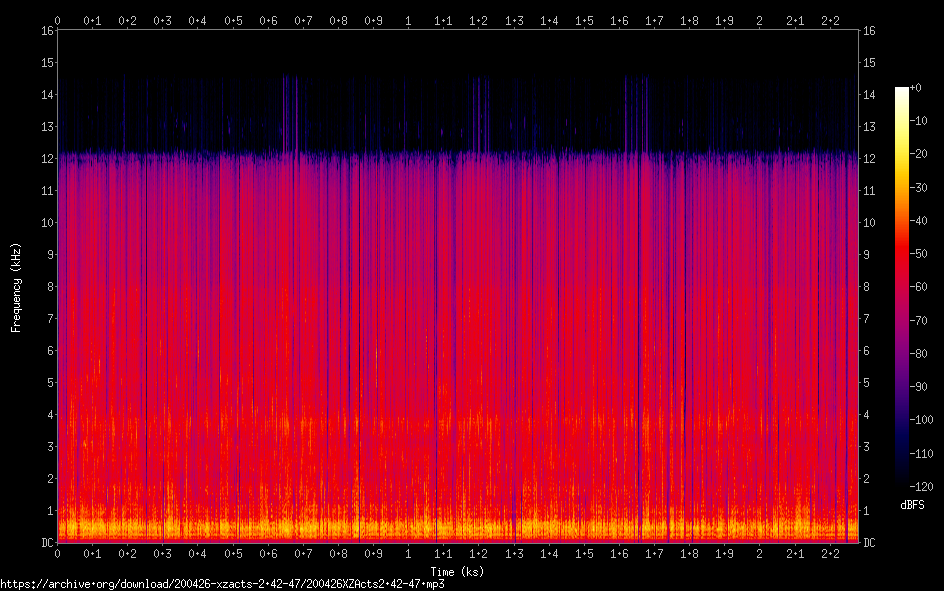Click the "1.9" tick on the top time axis
944x591 pixels.
724,21
